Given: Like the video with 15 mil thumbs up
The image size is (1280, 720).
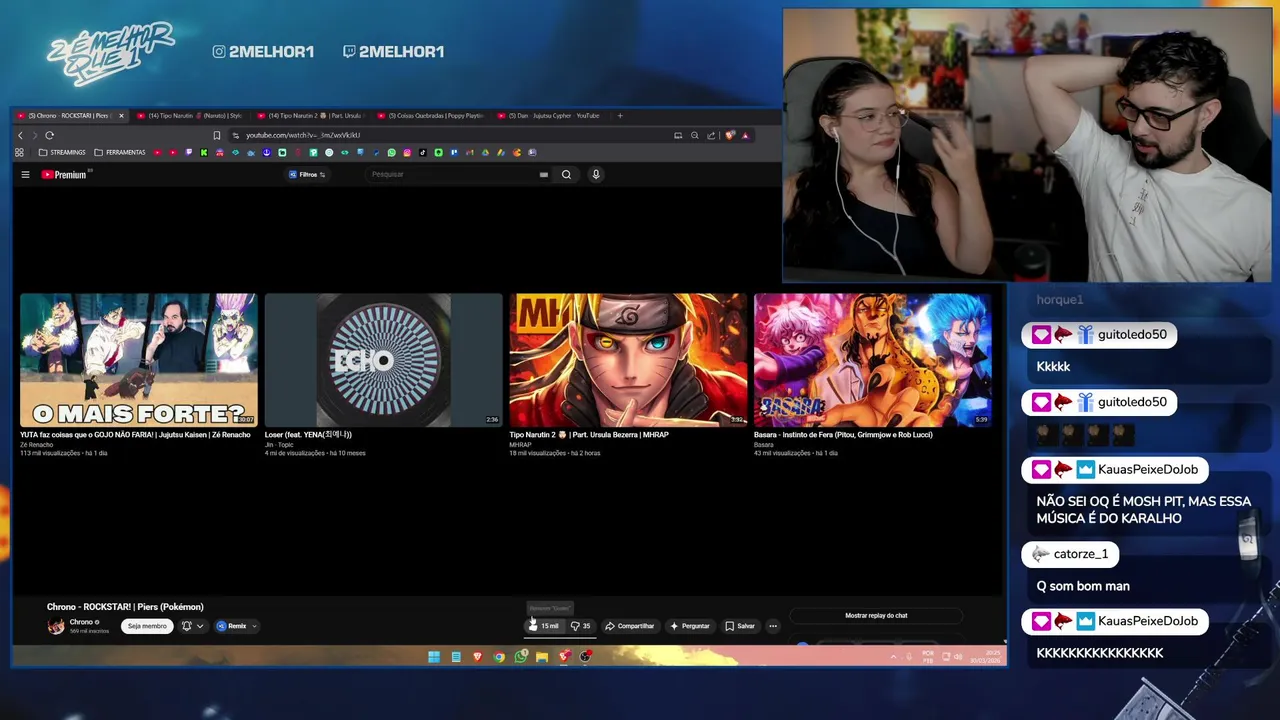Looking at the screenshot, I should click(545, 626).
